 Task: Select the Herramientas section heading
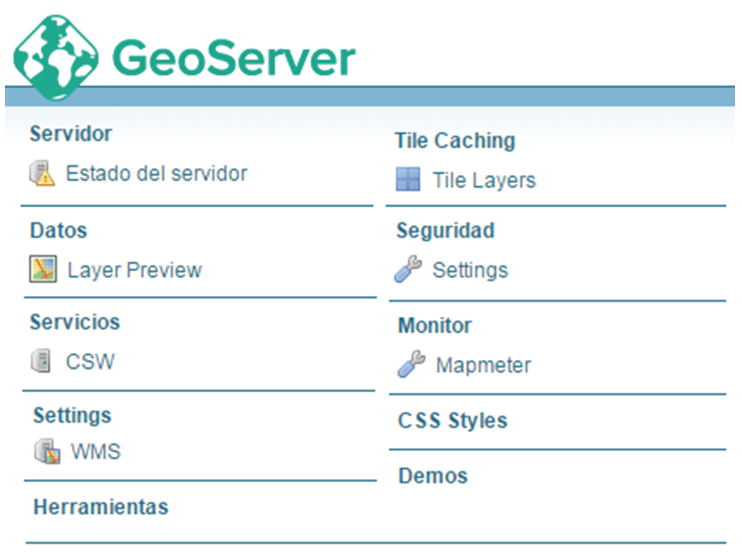coord(101,507)
